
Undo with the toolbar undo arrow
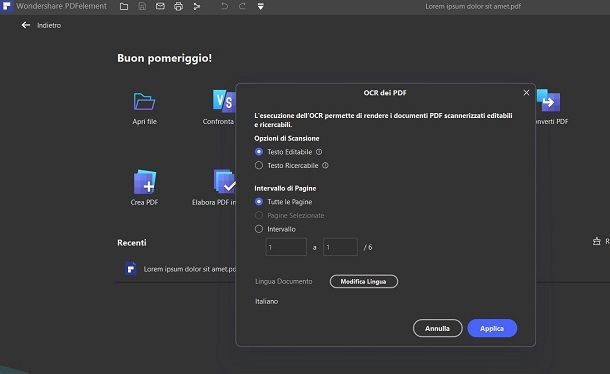click(224, 6)
